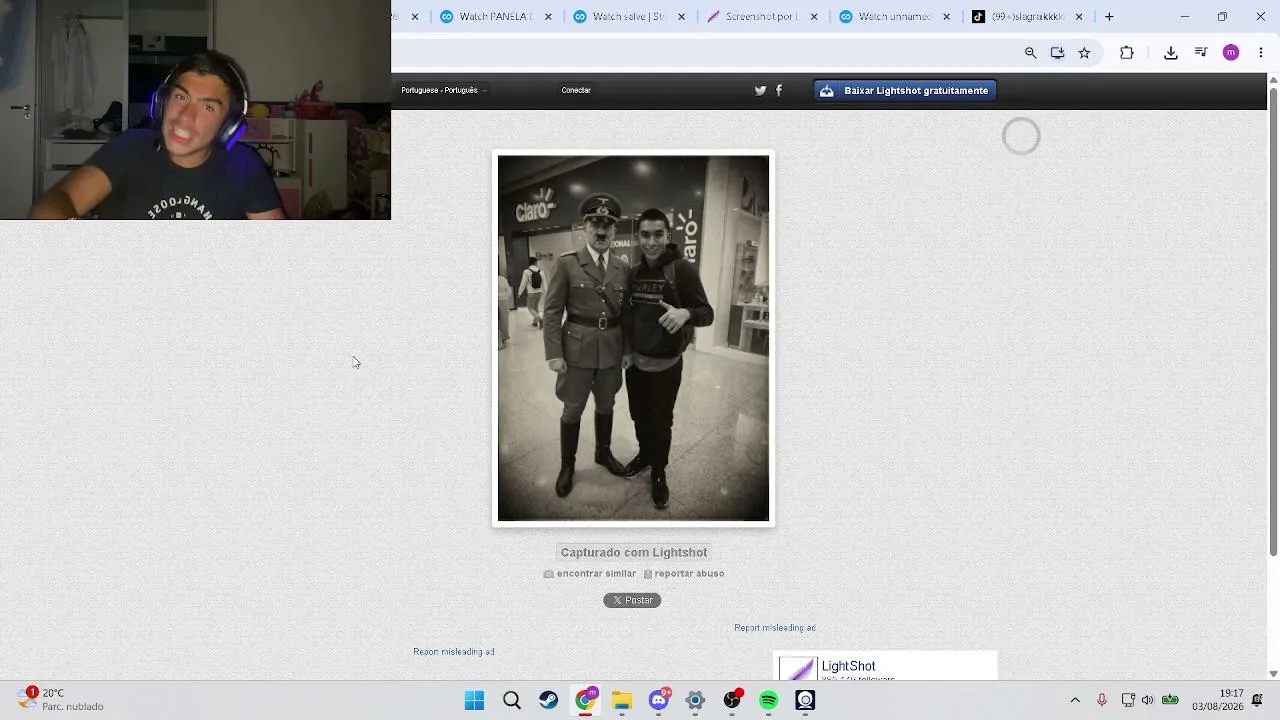The image size is (1280, 720).
Task: Click Baixar Lightshot gratuitamente button
Action: (x=905, y=91)
